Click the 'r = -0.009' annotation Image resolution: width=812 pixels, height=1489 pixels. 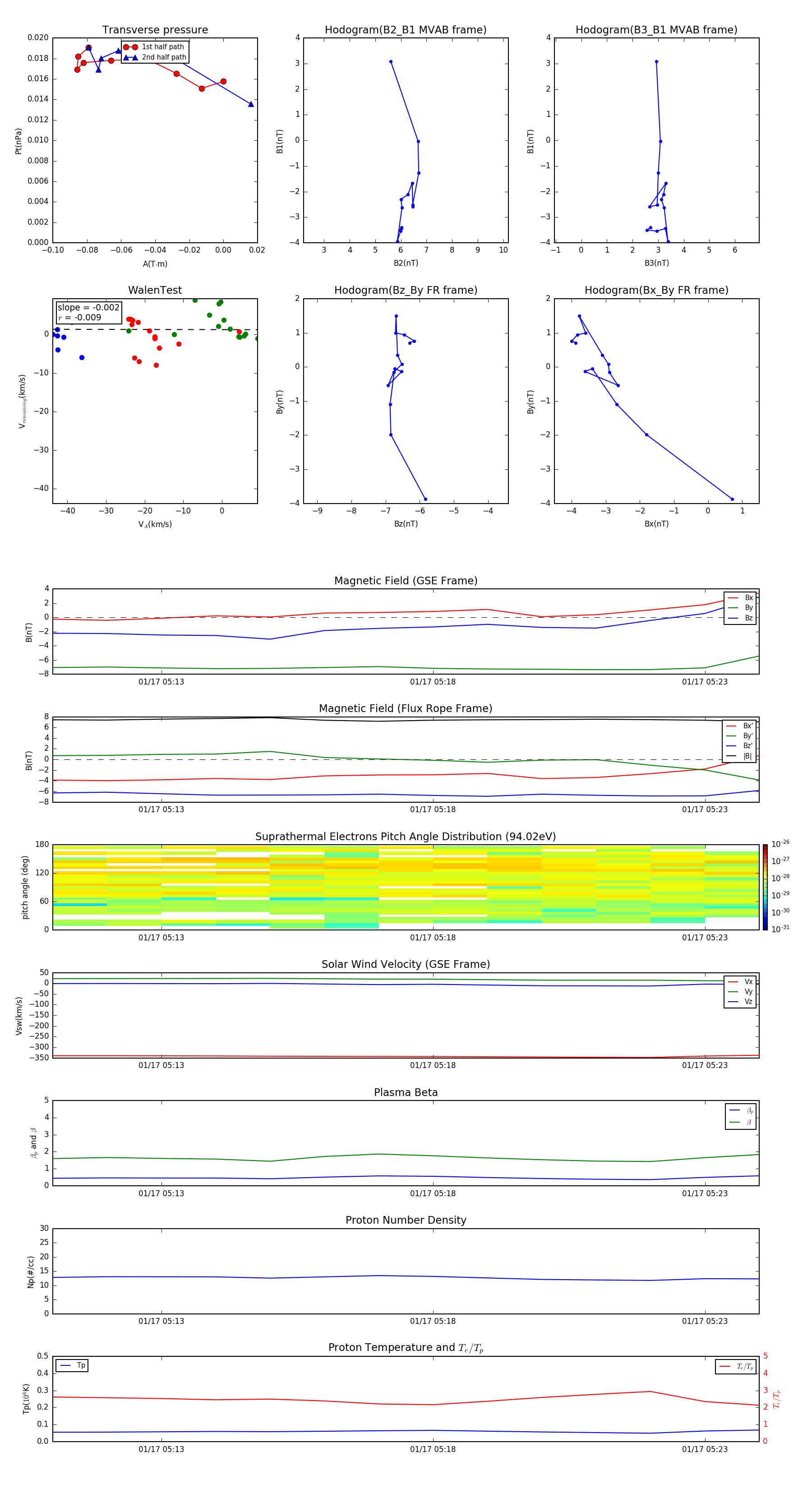(80, 317)
